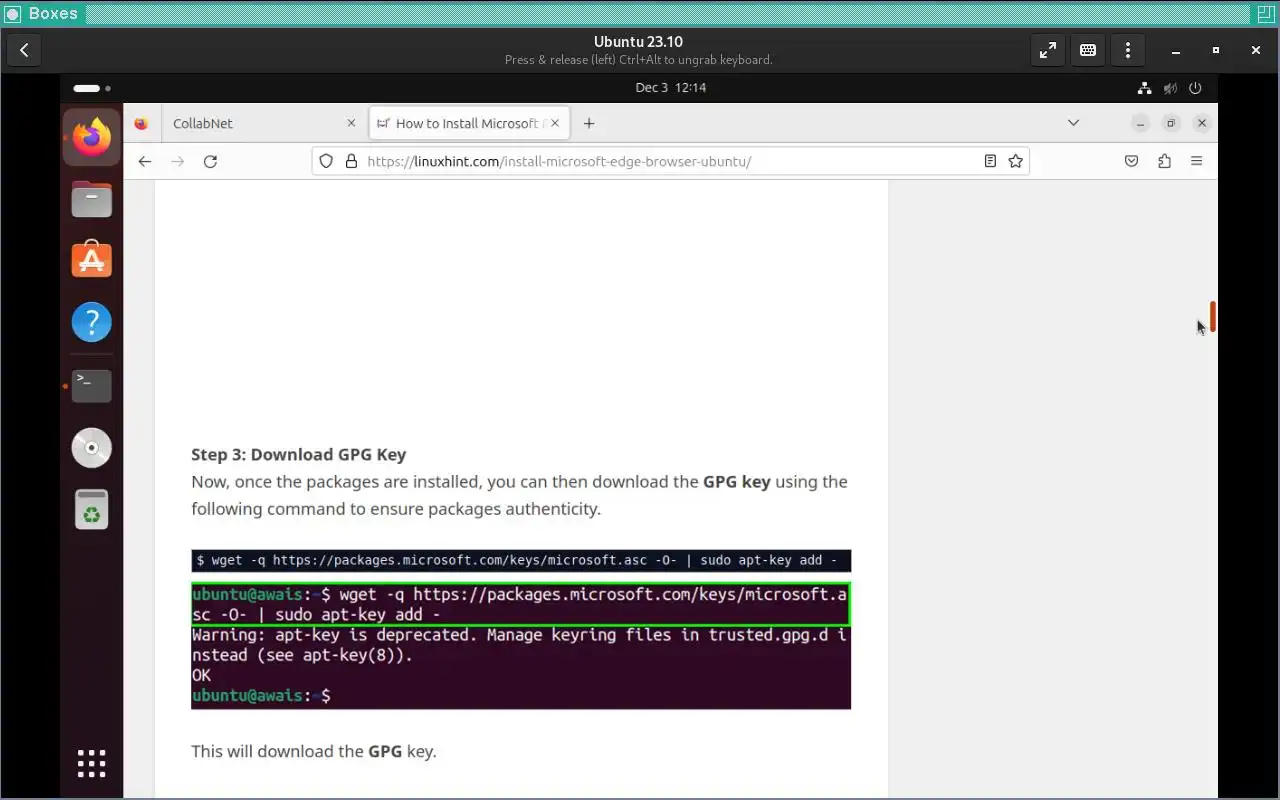Click the disc icon in the dock
This screenshot has width=1280, height=800.
91,447
